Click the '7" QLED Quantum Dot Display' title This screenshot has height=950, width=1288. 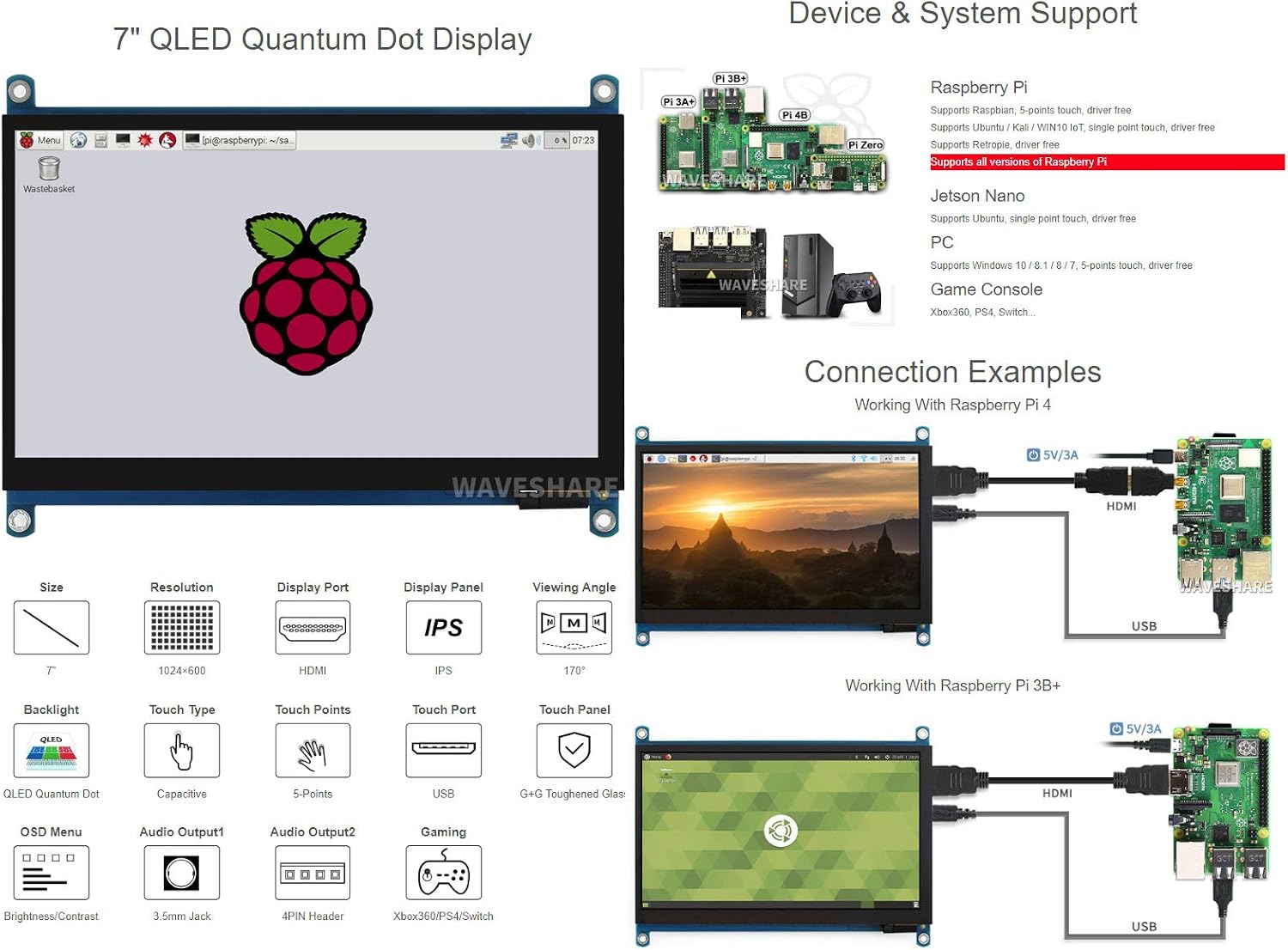[x=322, y=40]
